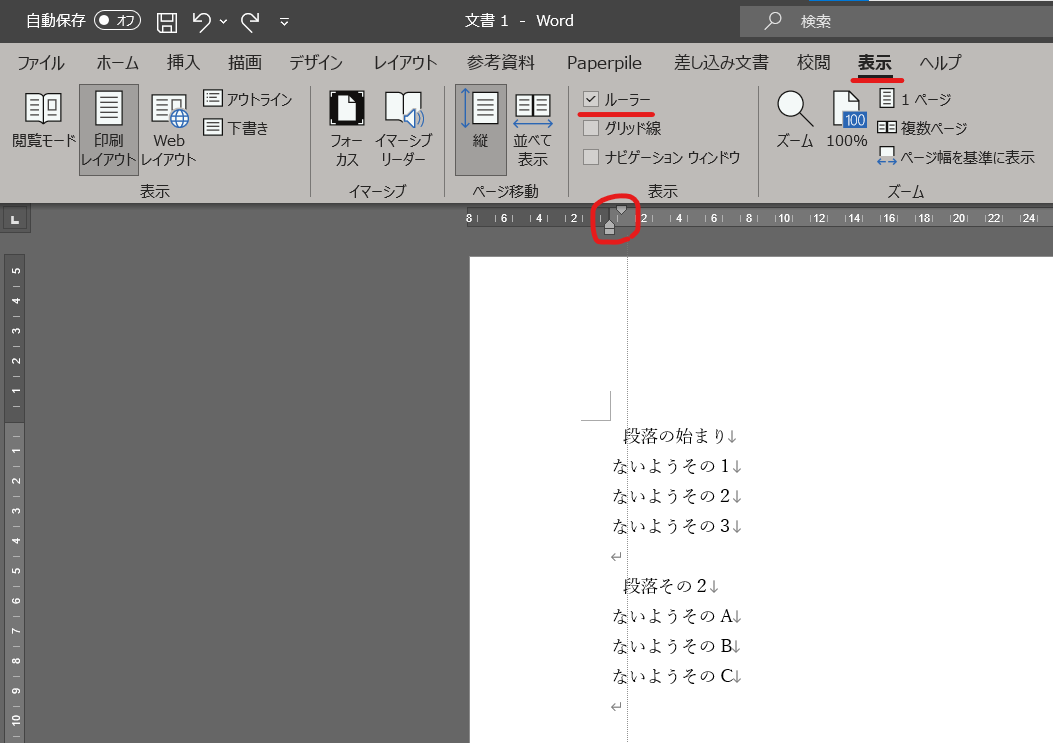Select 印刷レイアウト view
Screen dimensions: 1053x743
[x=109, y=130]
